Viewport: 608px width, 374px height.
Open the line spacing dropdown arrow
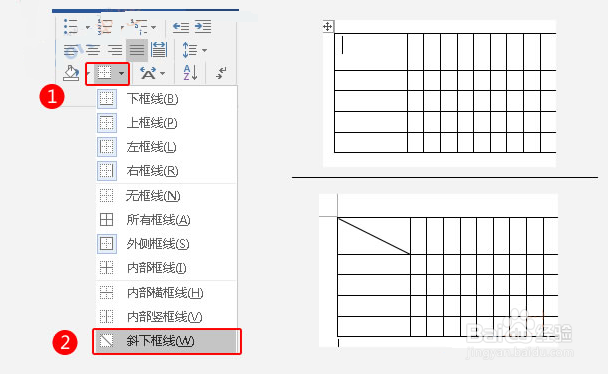coord(204,50)
